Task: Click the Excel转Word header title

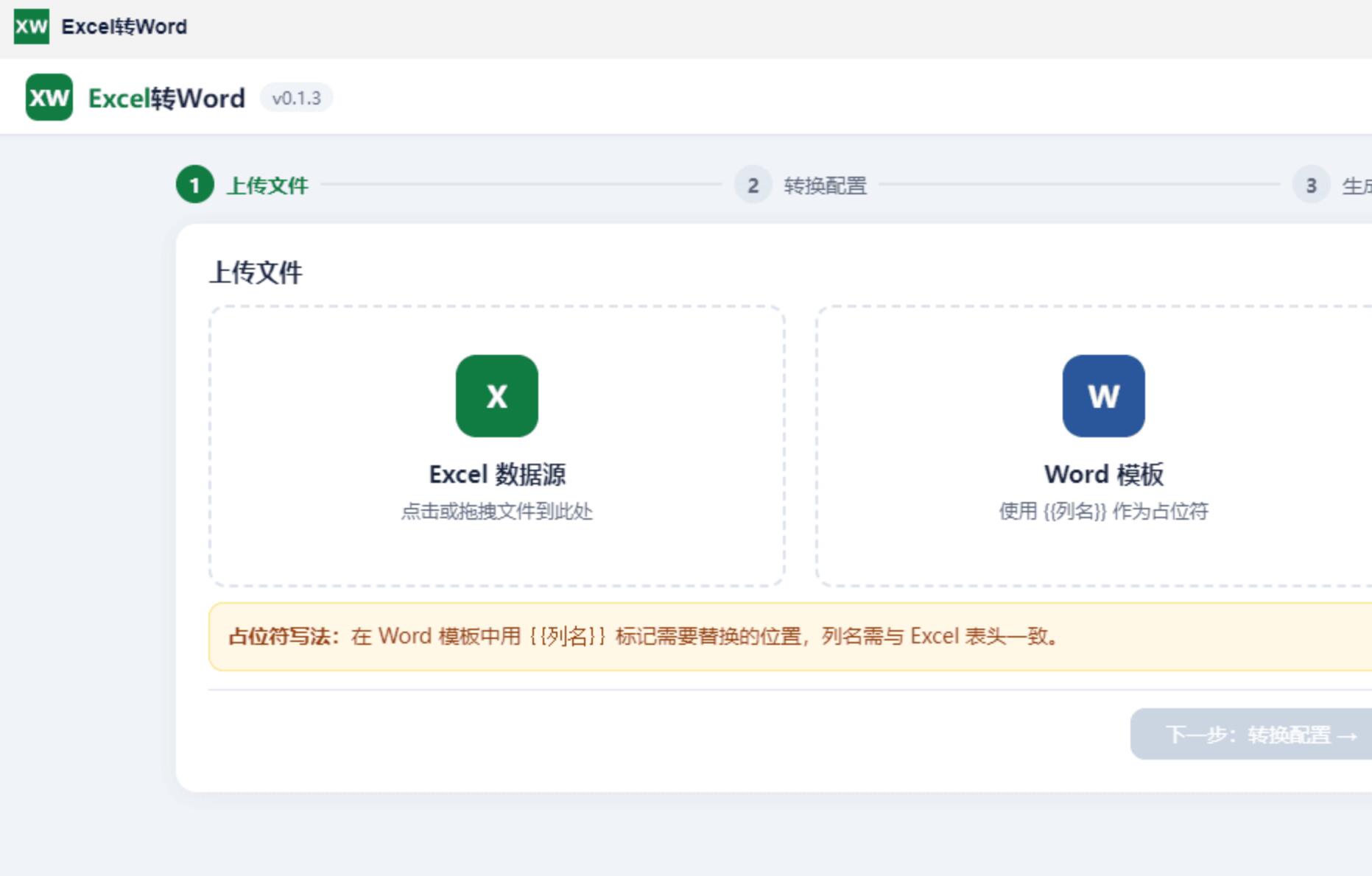Action: click(166, 98)
